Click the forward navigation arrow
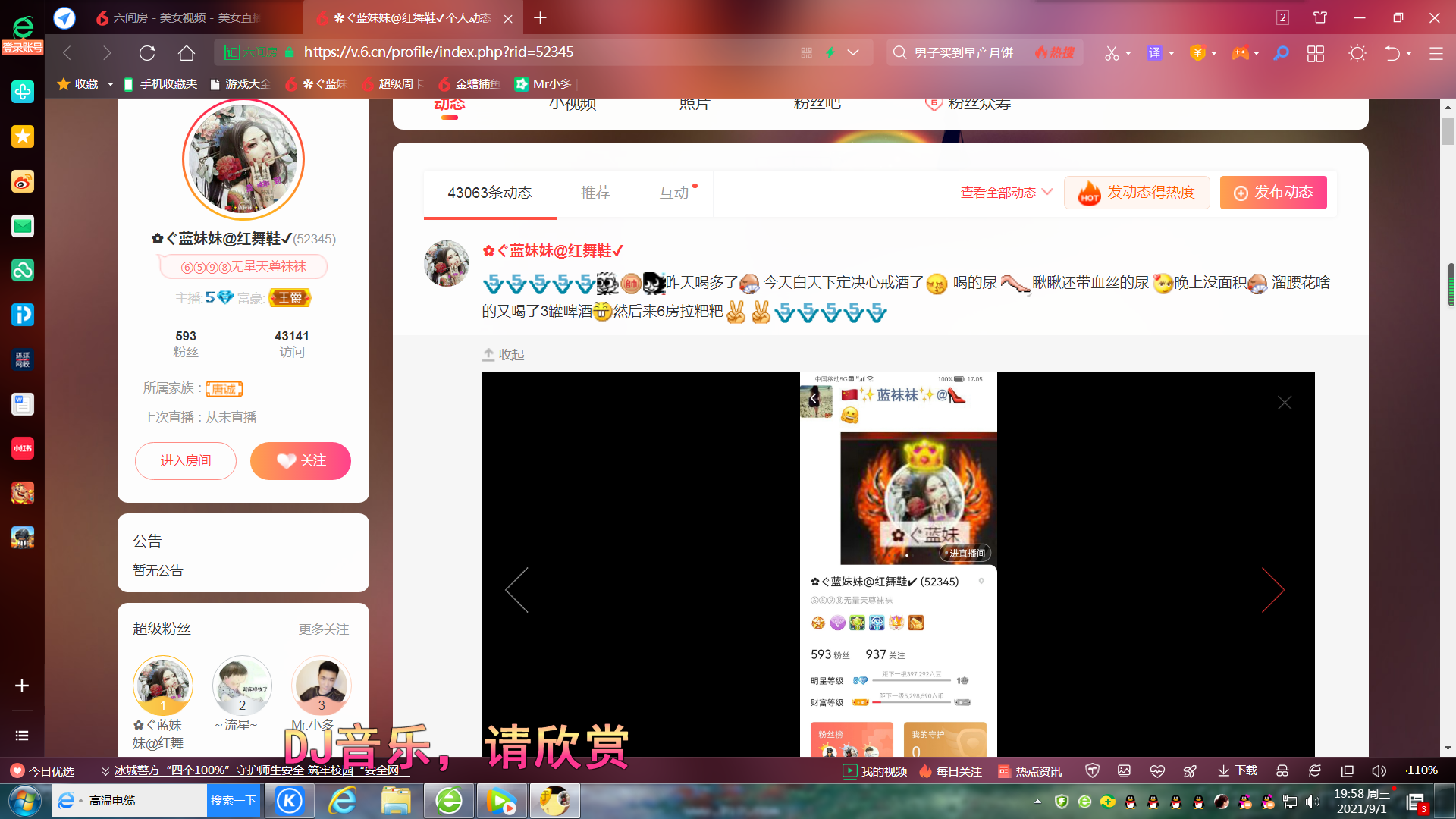This screenshot has width=1456, height=819. pyautogui.click(x=107, y=52)
